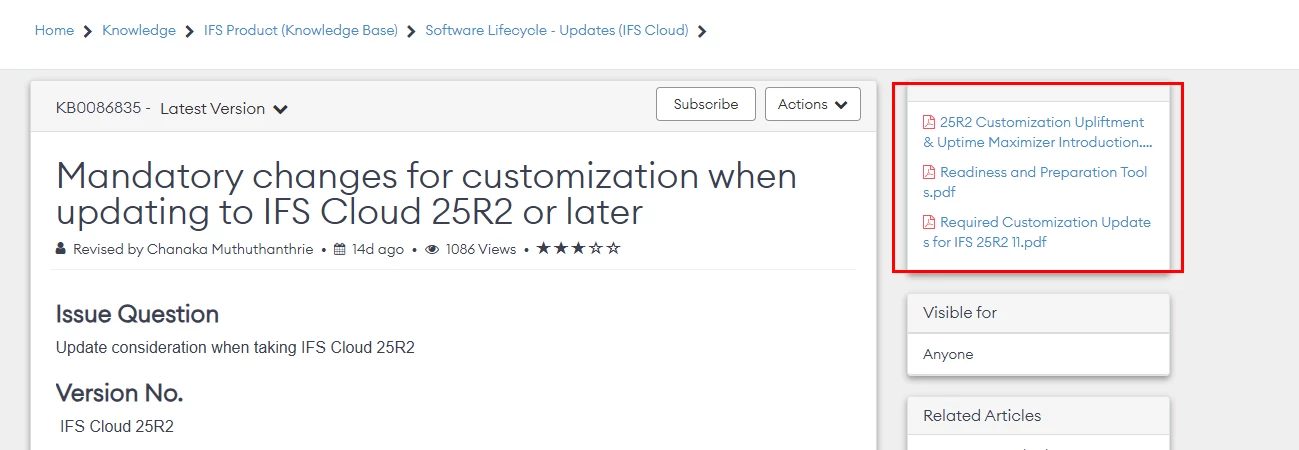Screen dimensions: 1299x450
Task: Navigate to IFS Product (Knowledge Base)
Action: point(301,30)
